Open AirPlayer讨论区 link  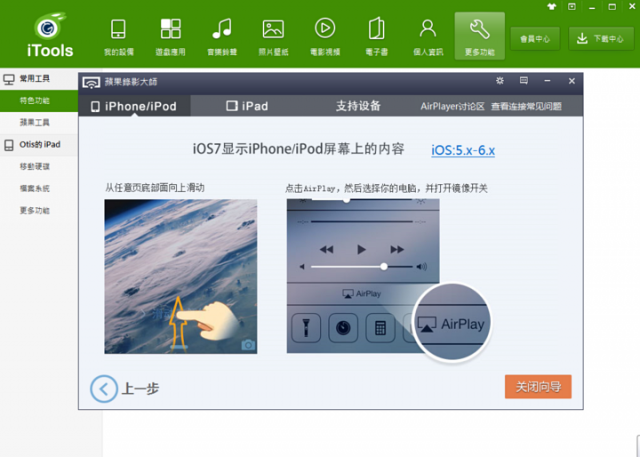tap(452, 106)
